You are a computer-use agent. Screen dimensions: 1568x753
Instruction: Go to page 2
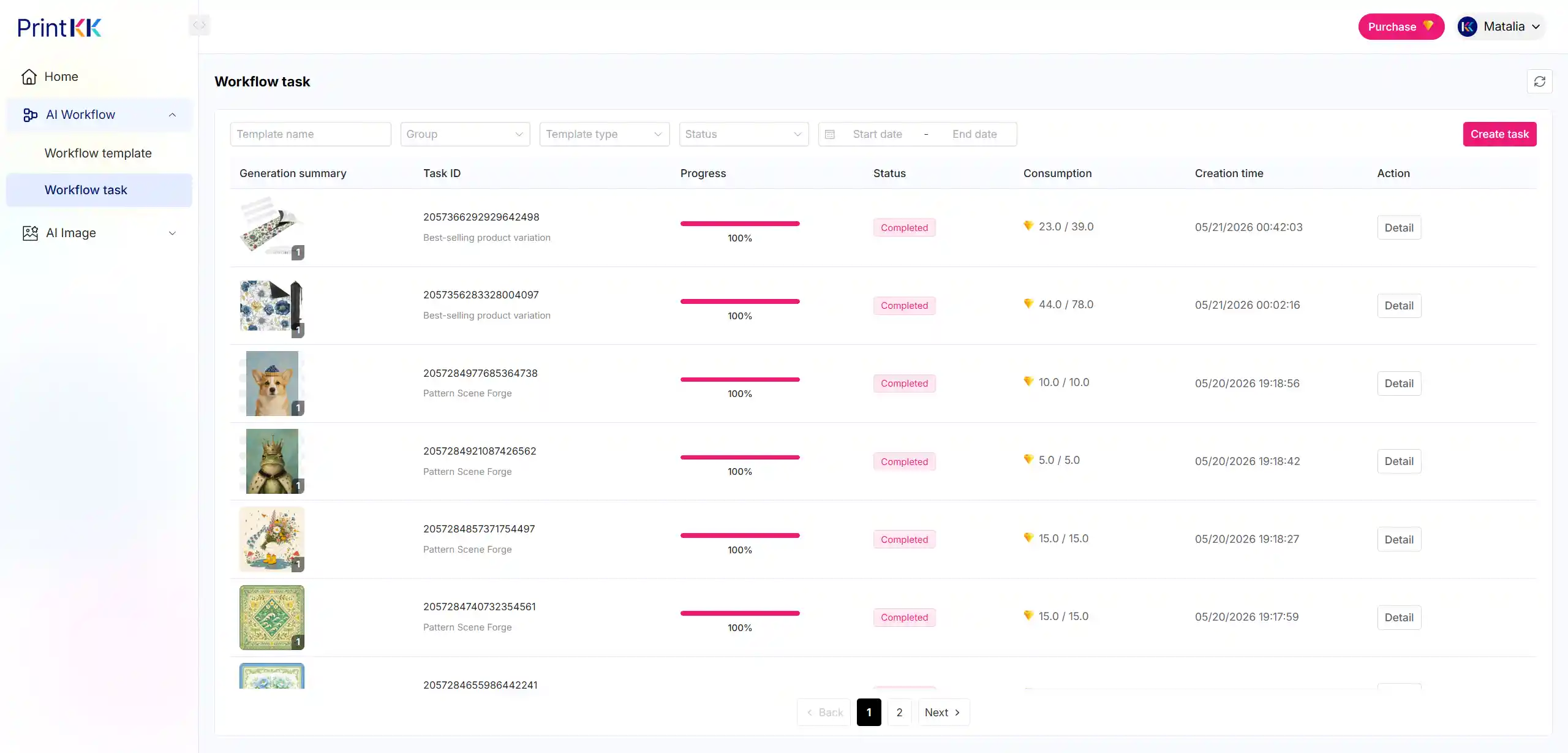click(x=899, y=712)
